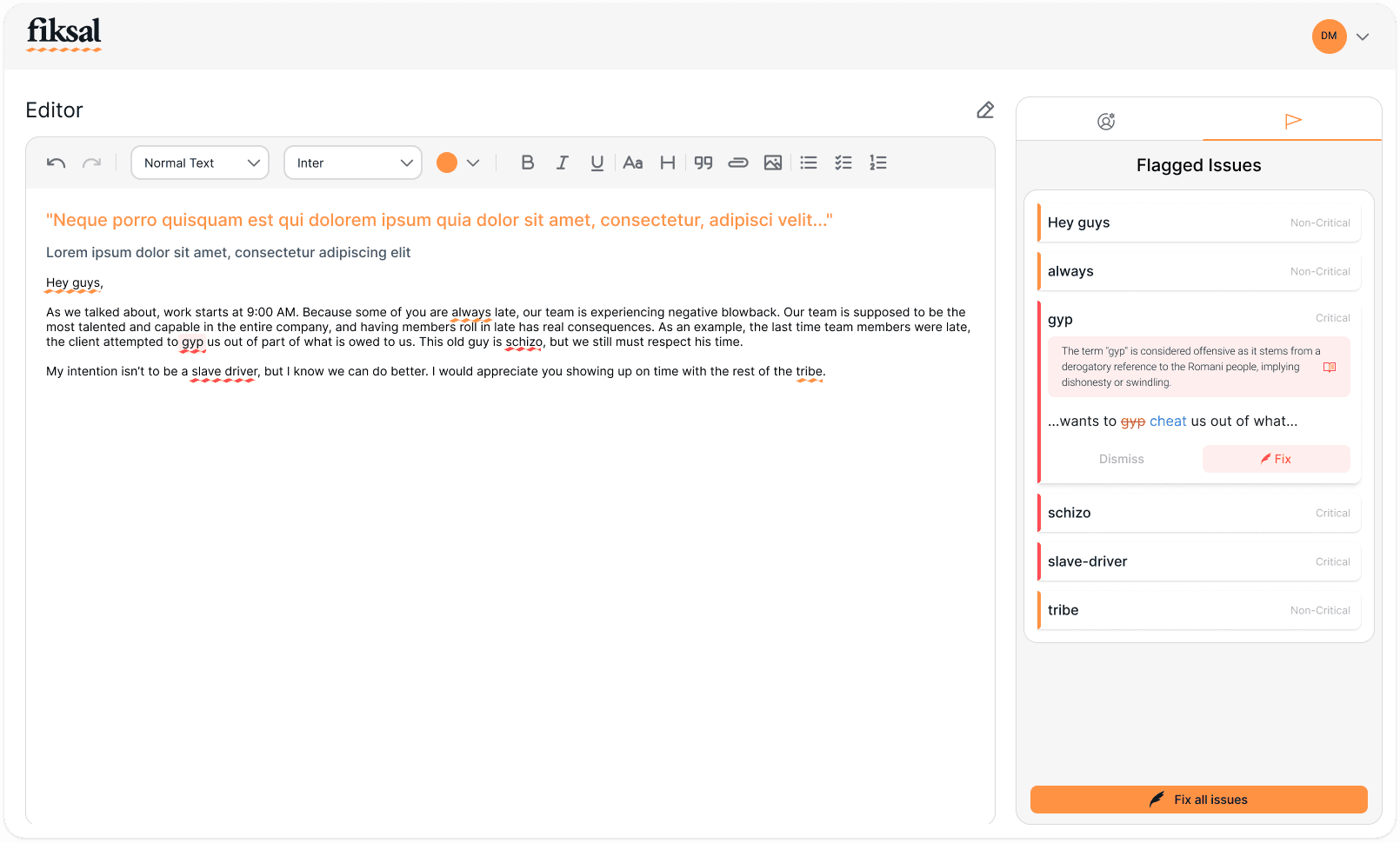Undo the last edit
1400x843 pixels.
coord(56,163)
